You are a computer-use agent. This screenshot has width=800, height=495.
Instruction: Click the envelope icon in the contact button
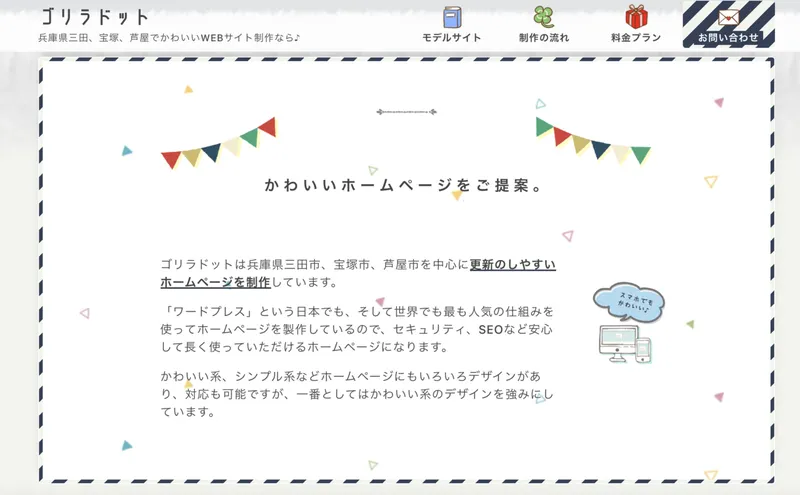point(729,17)
